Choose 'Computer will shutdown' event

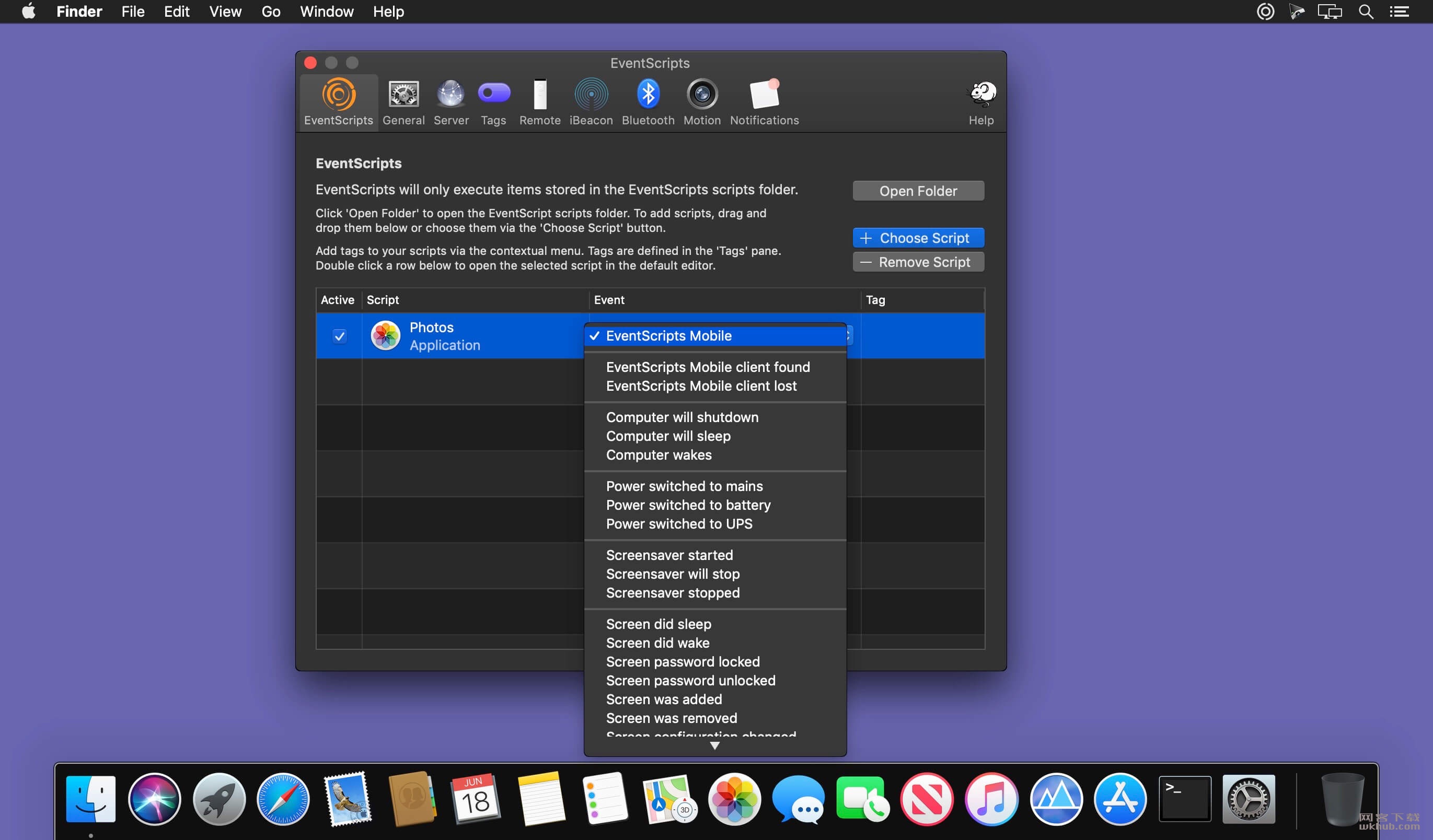click(715, 417)
